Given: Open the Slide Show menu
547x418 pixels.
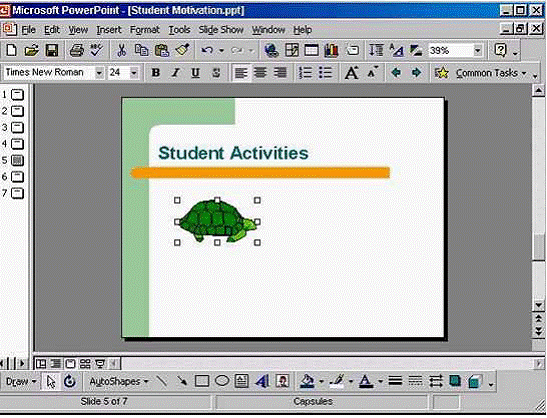Looking at the screenshot, I should click(x=221, y=30).
